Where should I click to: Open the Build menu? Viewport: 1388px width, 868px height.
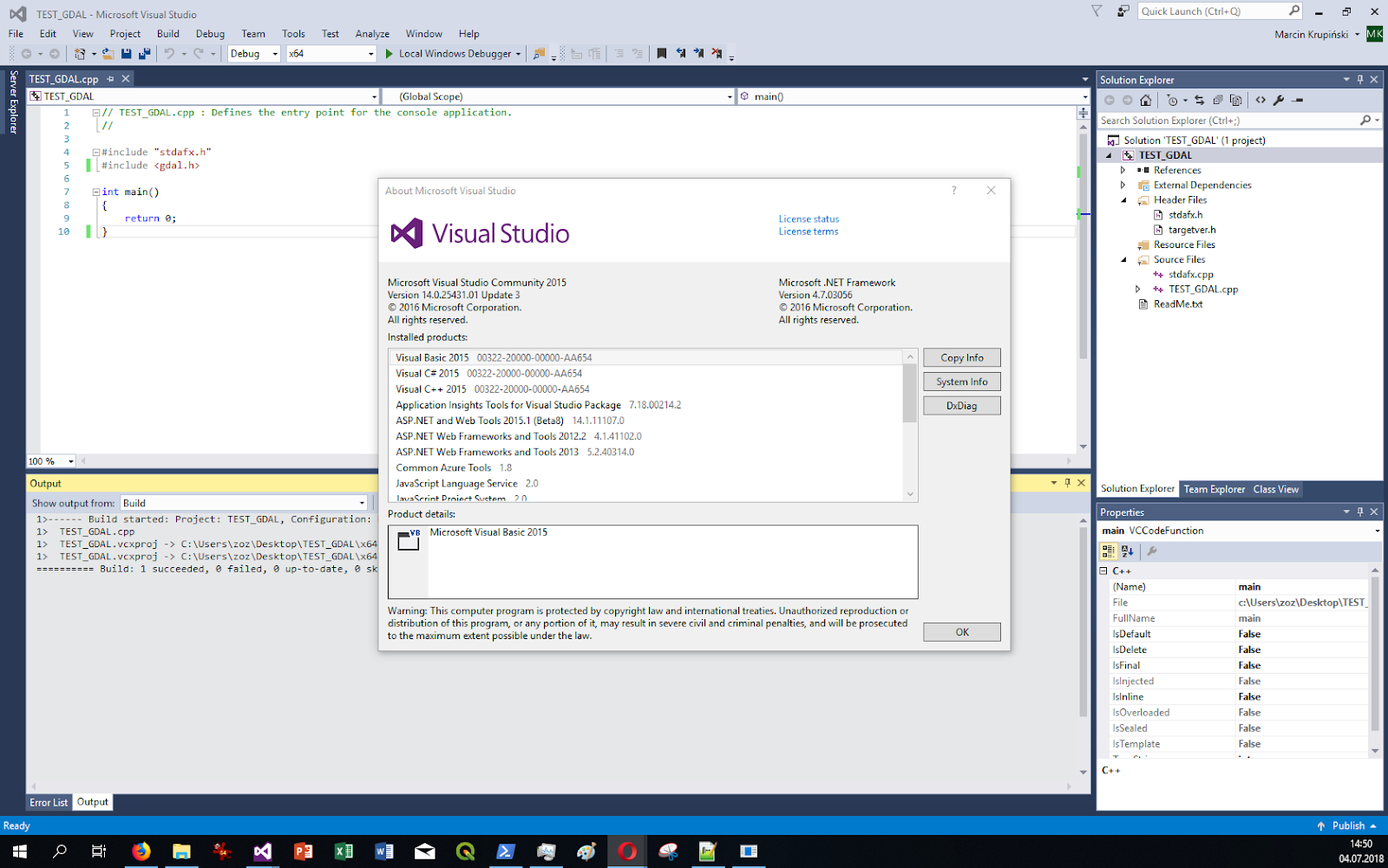168,34
